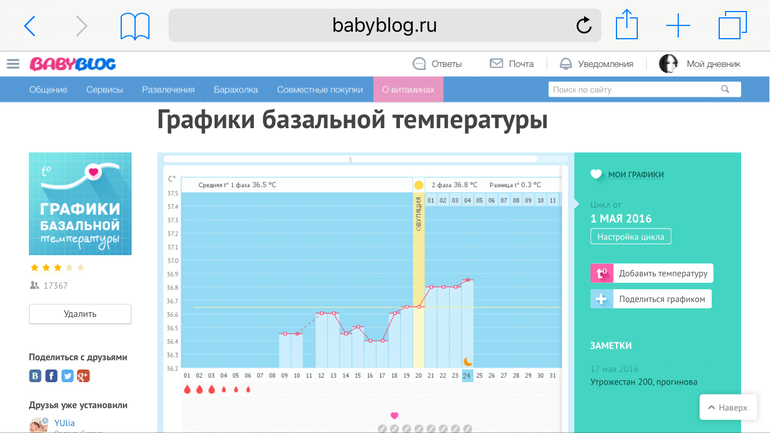770x433 pixels.
Task: Open the Safari share sheet icon
Action: [x=627, y=25]
